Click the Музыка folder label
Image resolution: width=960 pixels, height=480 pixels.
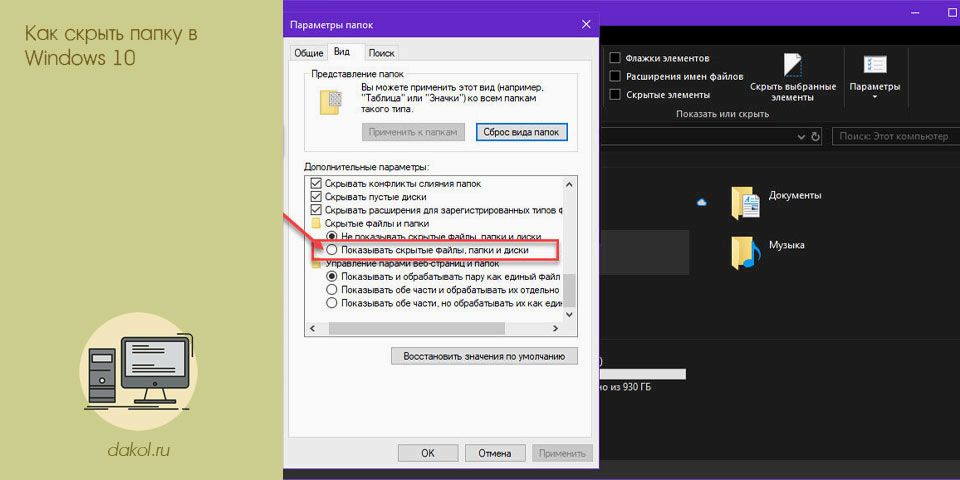tap(786, 245)
